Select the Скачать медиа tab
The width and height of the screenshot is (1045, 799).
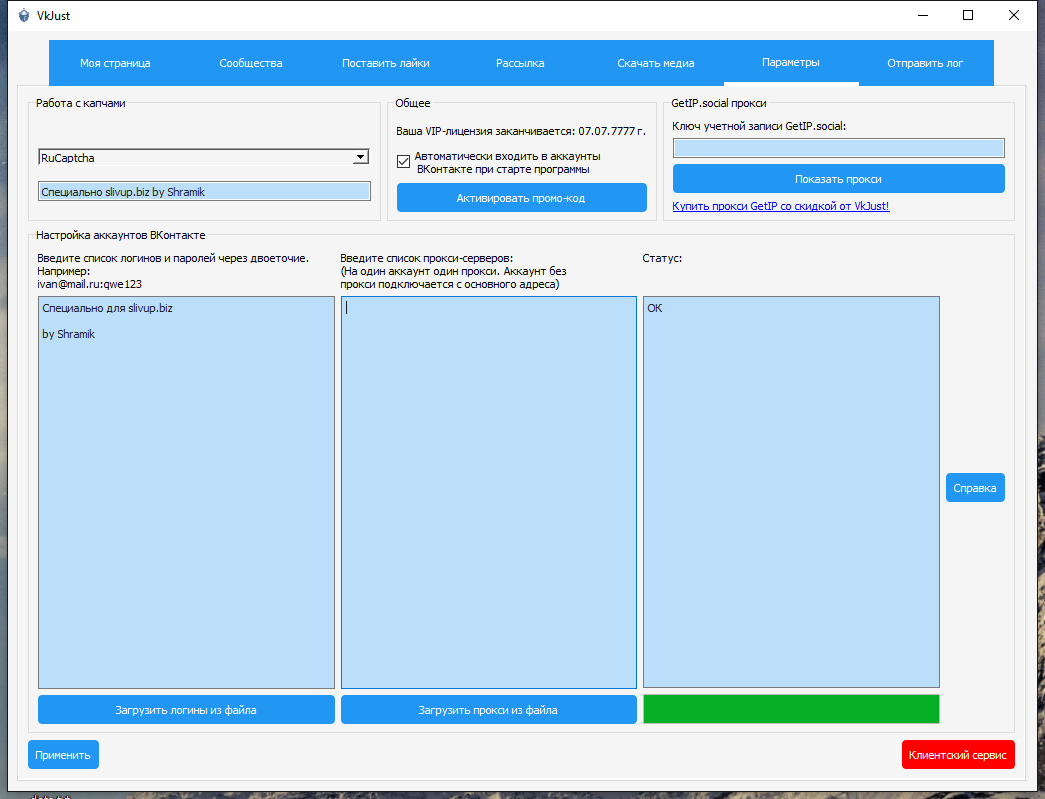655,63
